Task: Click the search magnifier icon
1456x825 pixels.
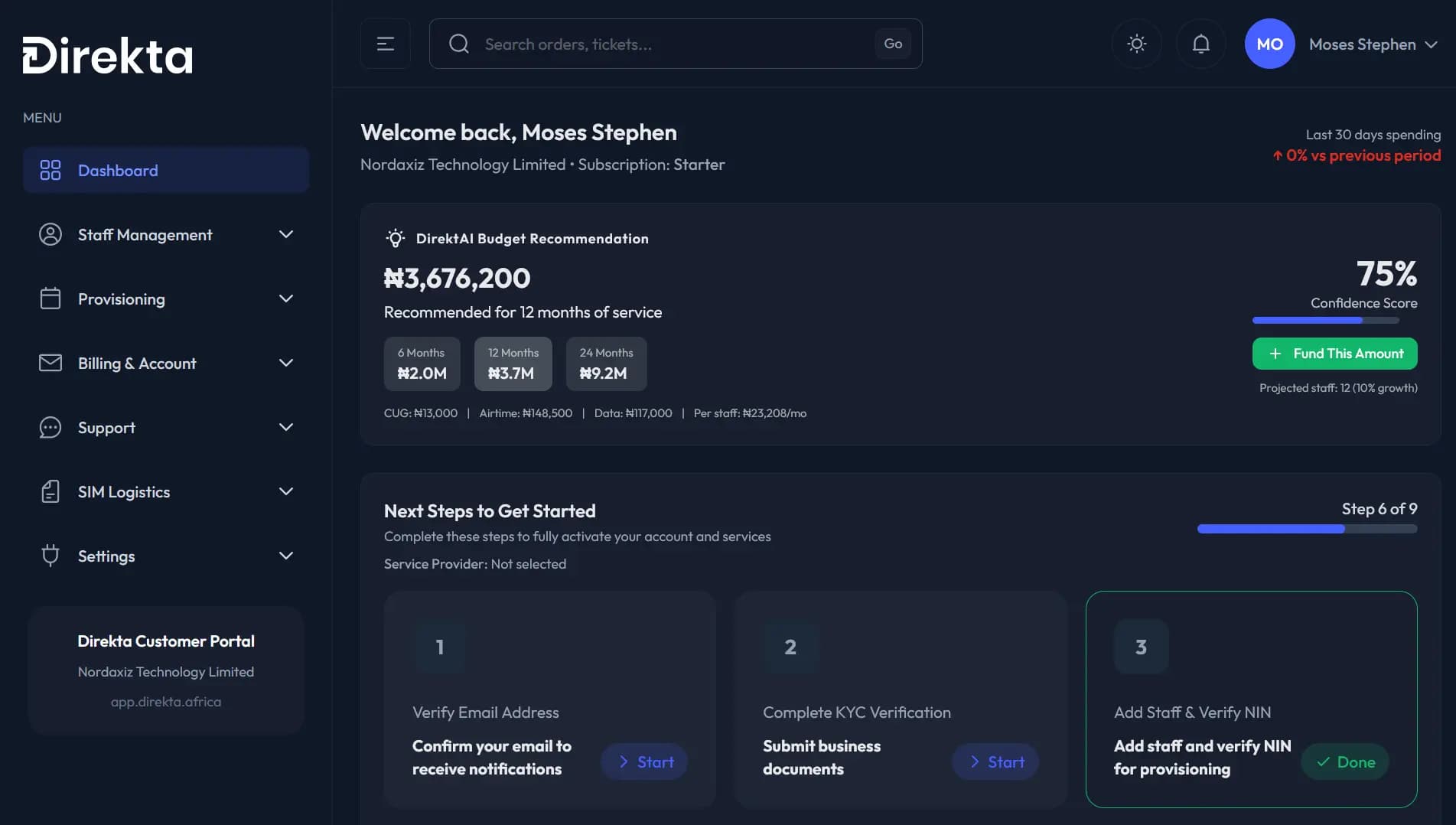Action: [459, 44]
